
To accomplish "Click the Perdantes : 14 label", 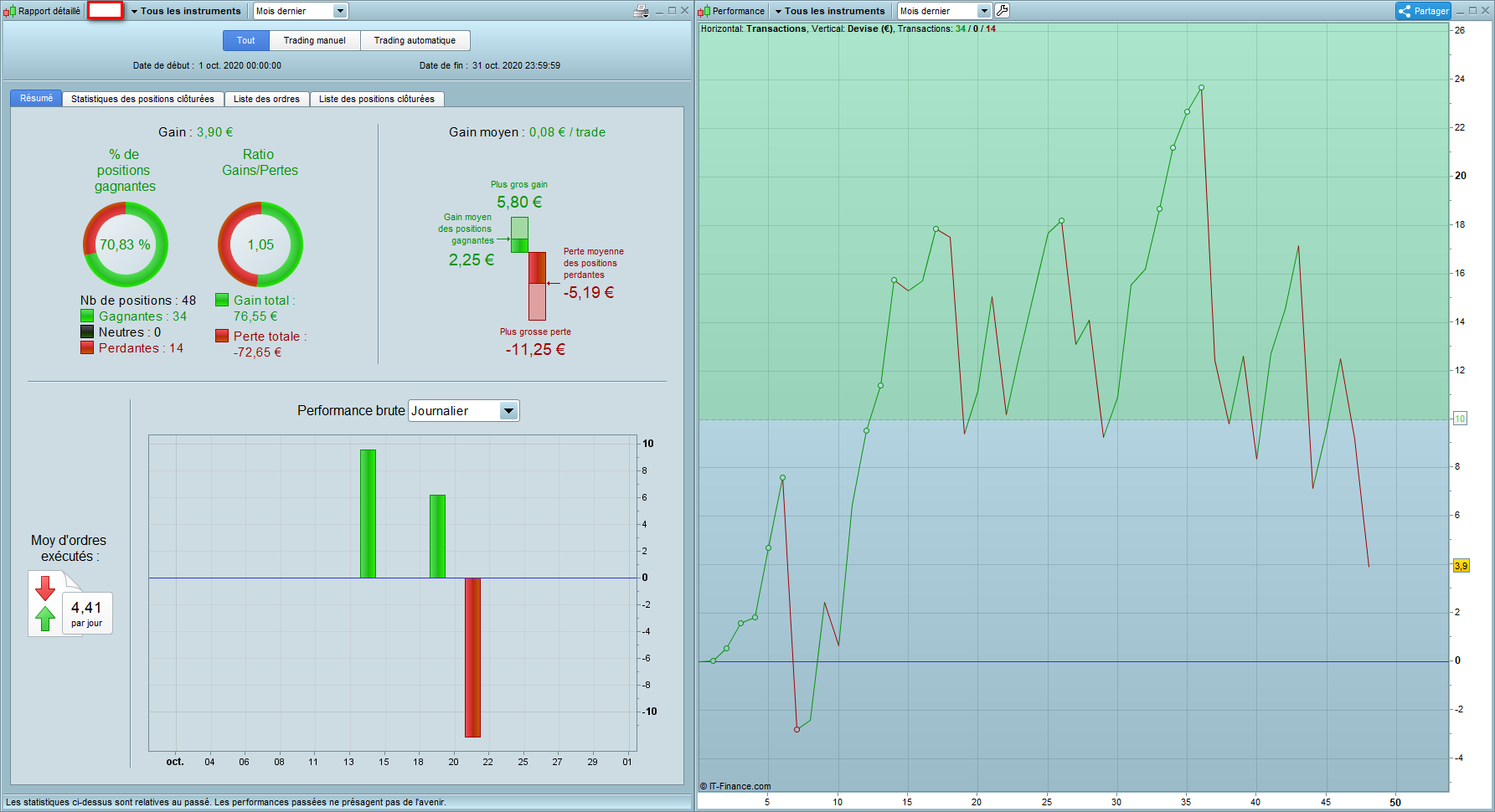I will tap(141, 348).
